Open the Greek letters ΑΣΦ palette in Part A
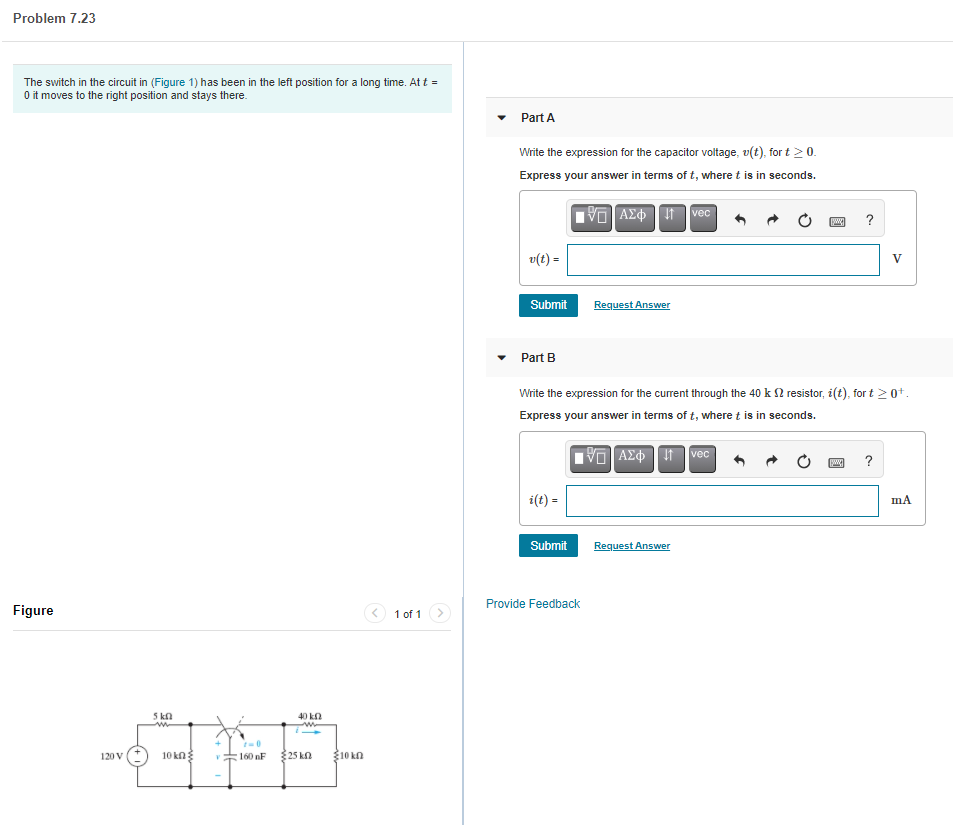 634,218
